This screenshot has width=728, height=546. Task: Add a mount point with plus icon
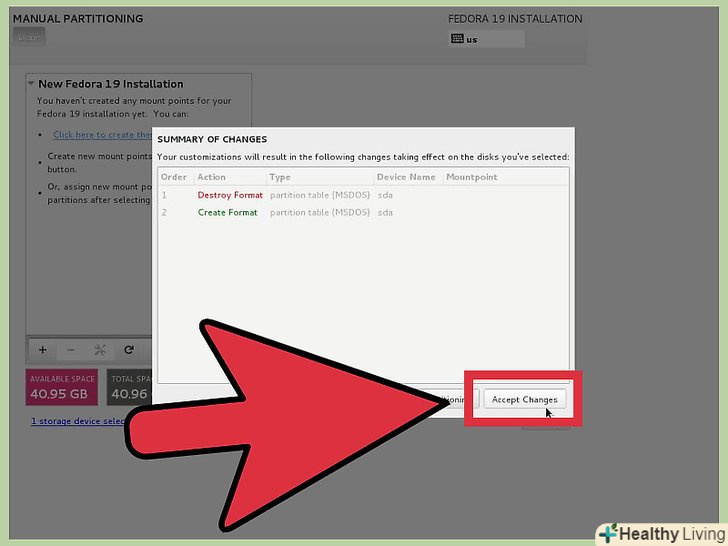(43, 350)
